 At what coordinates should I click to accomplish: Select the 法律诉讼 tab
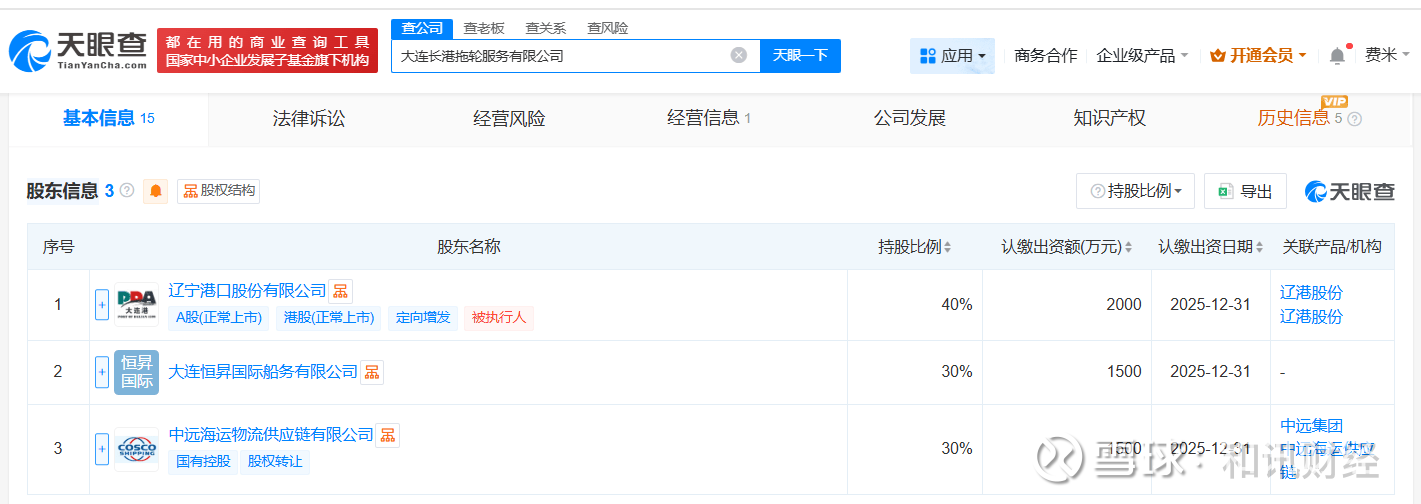(309, 119)
